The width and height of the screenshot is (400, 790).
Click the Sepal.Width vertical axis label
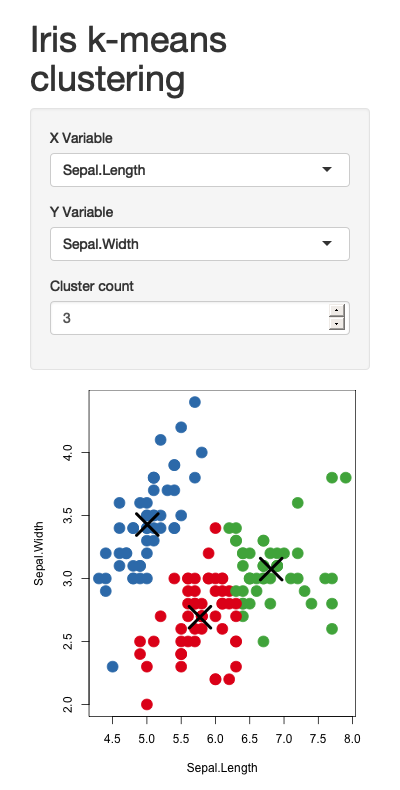pos(39,553)
